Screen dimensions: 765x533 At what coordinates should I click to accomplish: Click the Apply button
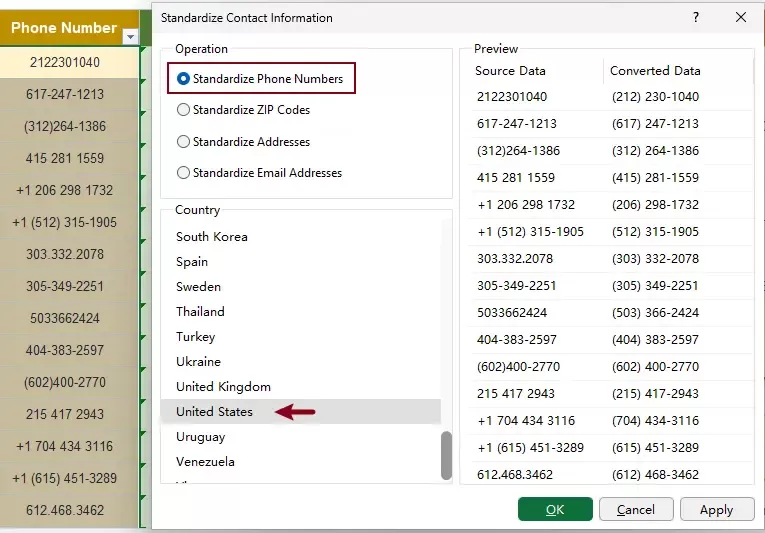[717, 510]
